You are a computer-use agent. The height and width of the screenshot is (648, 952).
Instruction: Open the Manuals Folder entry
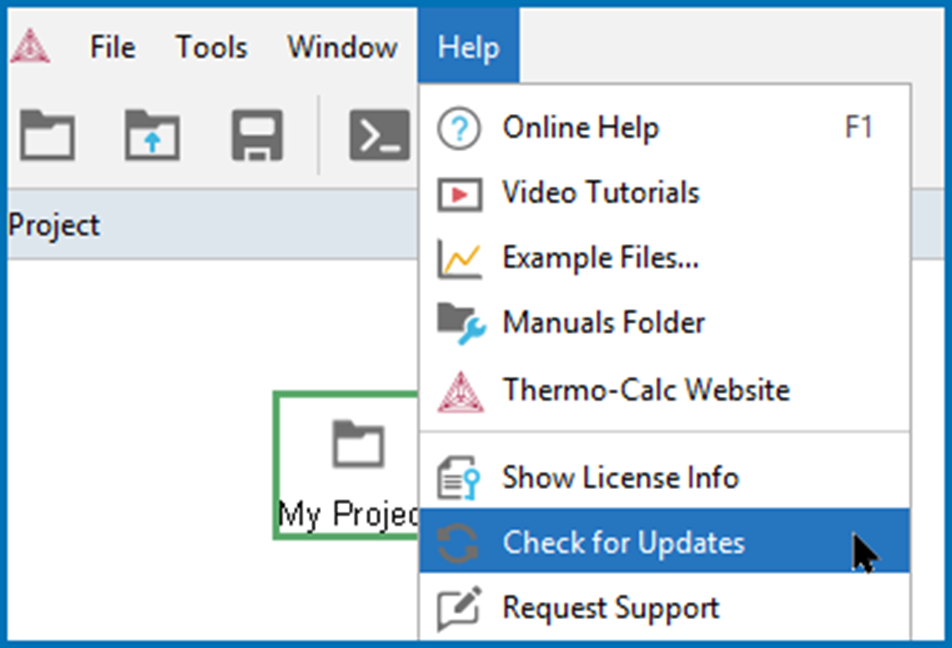point(665,322)
